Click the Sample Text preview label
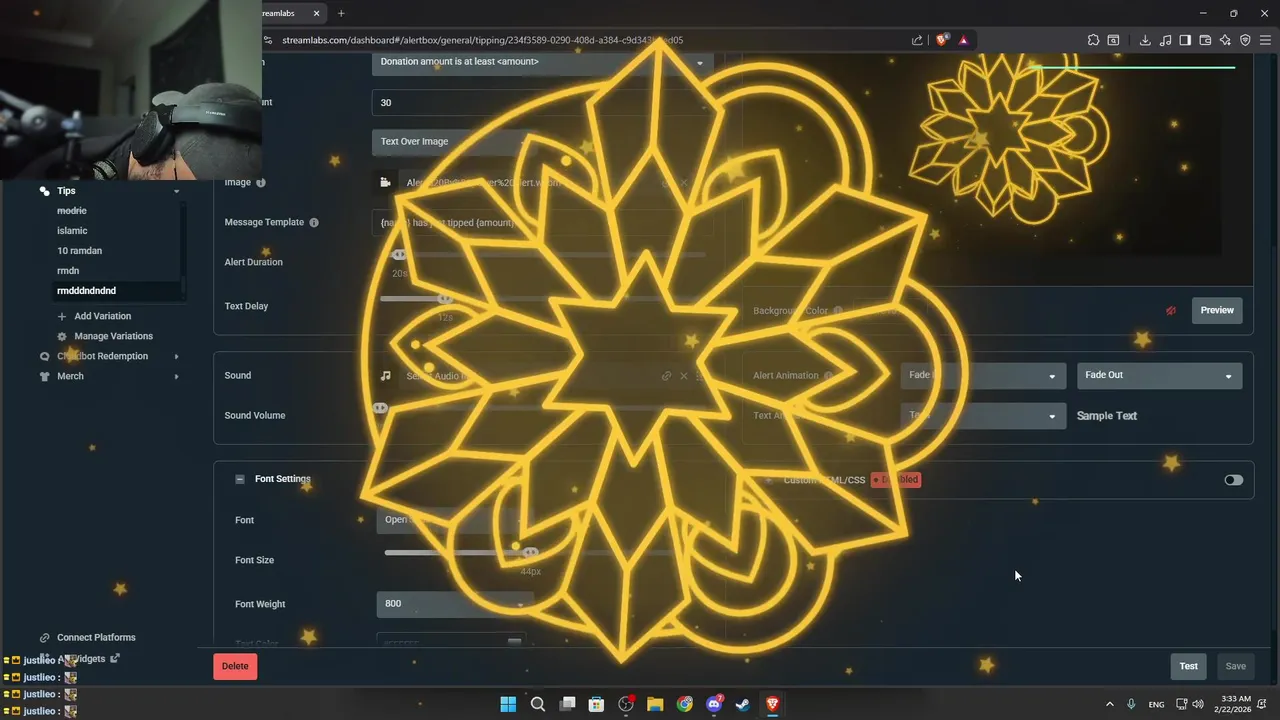Viewport: 1280px width, 720px height. 1107,416
